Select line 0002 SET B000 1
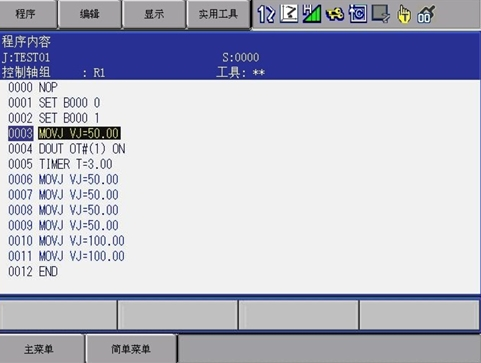Screen dimensions: 481x363 [x=54, y=118]
